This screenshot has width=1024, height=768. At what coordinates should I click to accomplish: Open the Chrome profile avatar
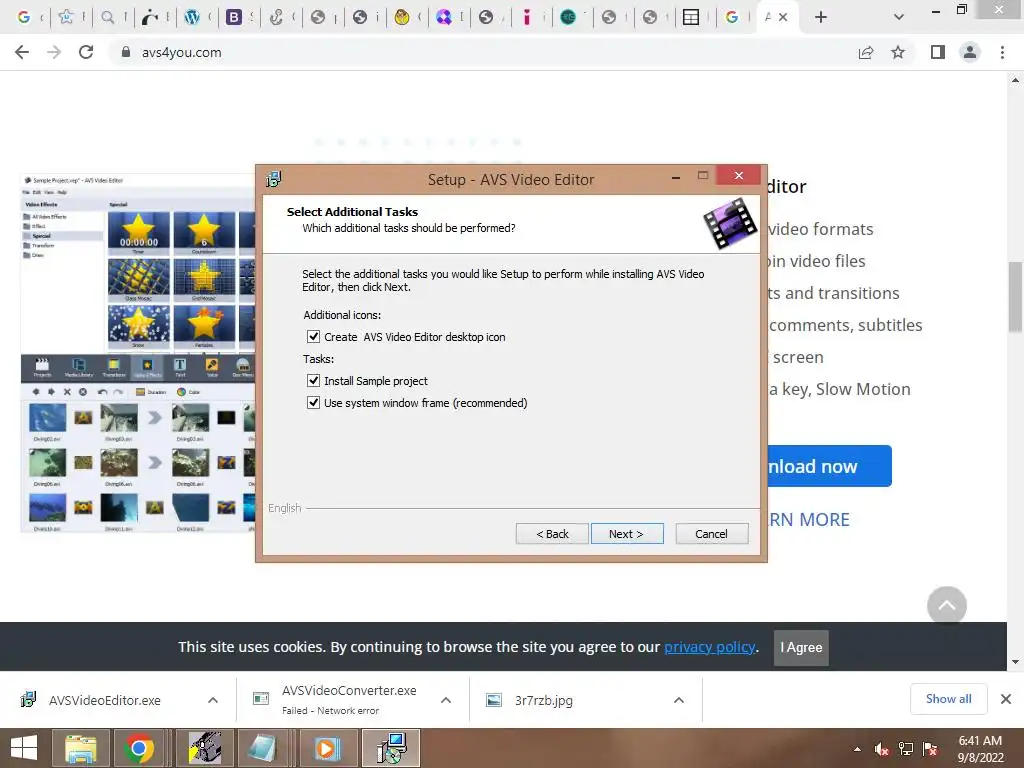[x=970, y=52]
